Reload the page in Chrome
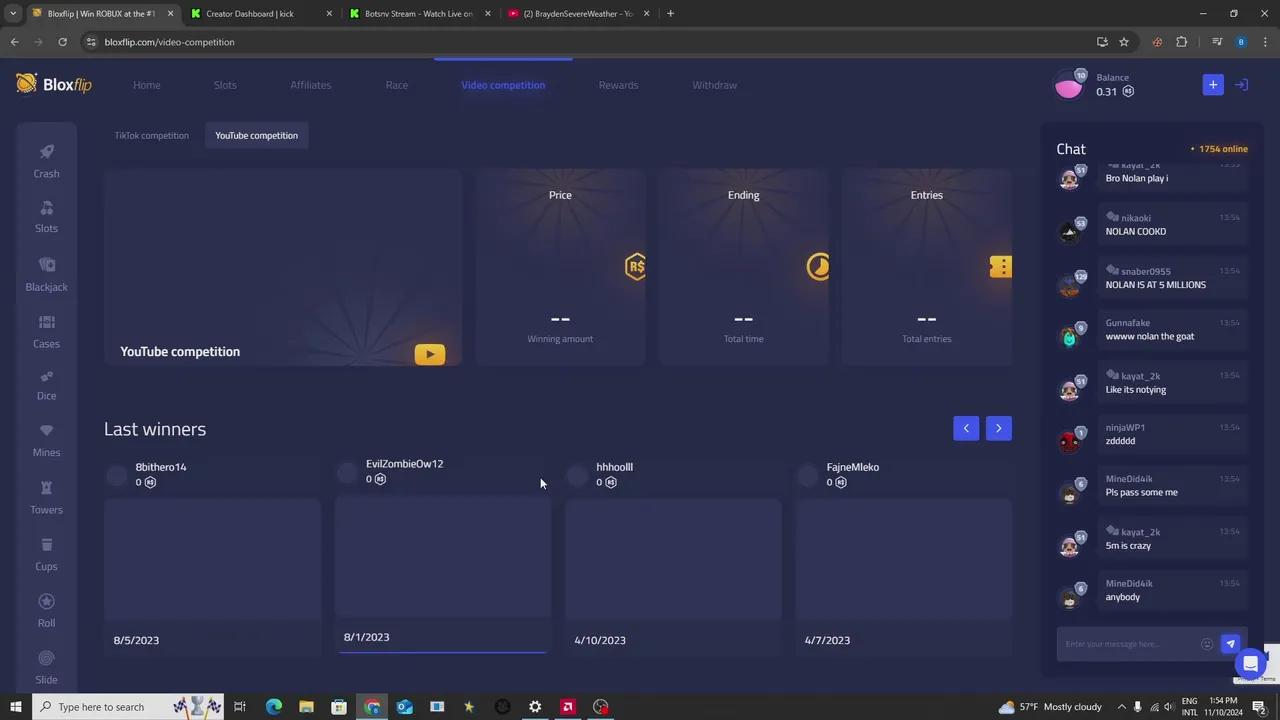This screenshot has height=720, width=1280. [62, 42]
